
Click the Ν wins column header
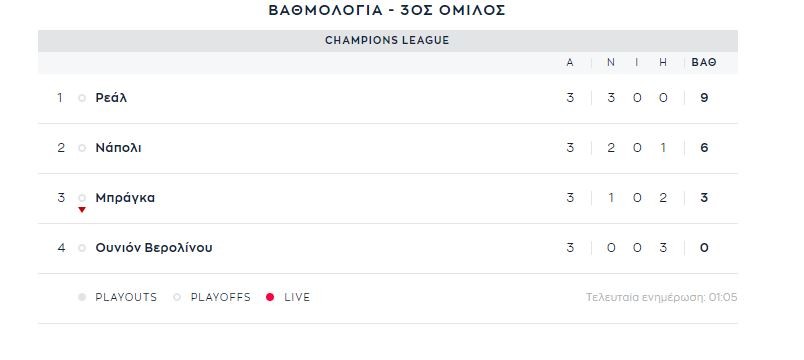tap(611, 63)
